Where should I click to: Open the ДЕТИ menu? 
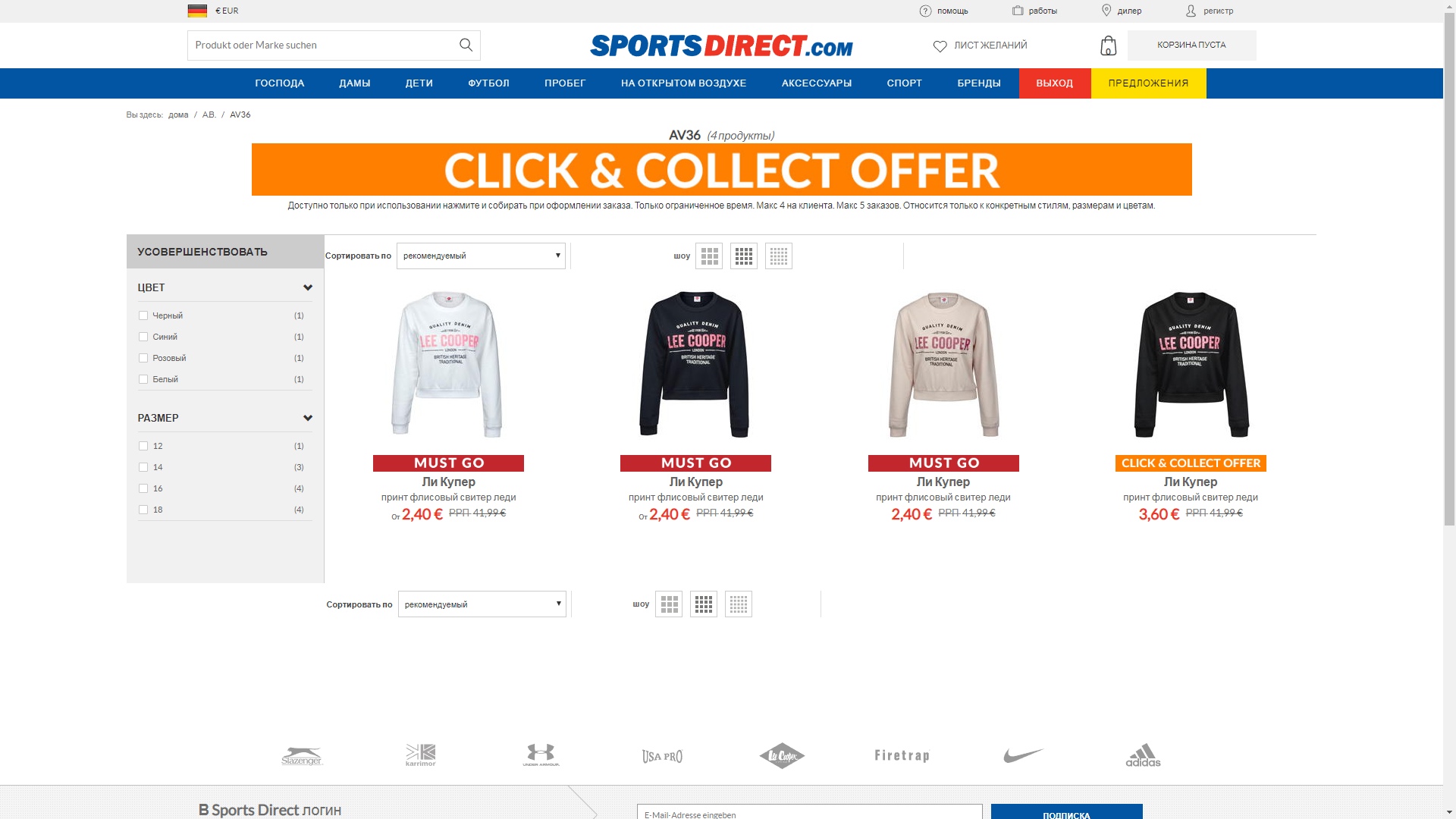tap(419, 83)
